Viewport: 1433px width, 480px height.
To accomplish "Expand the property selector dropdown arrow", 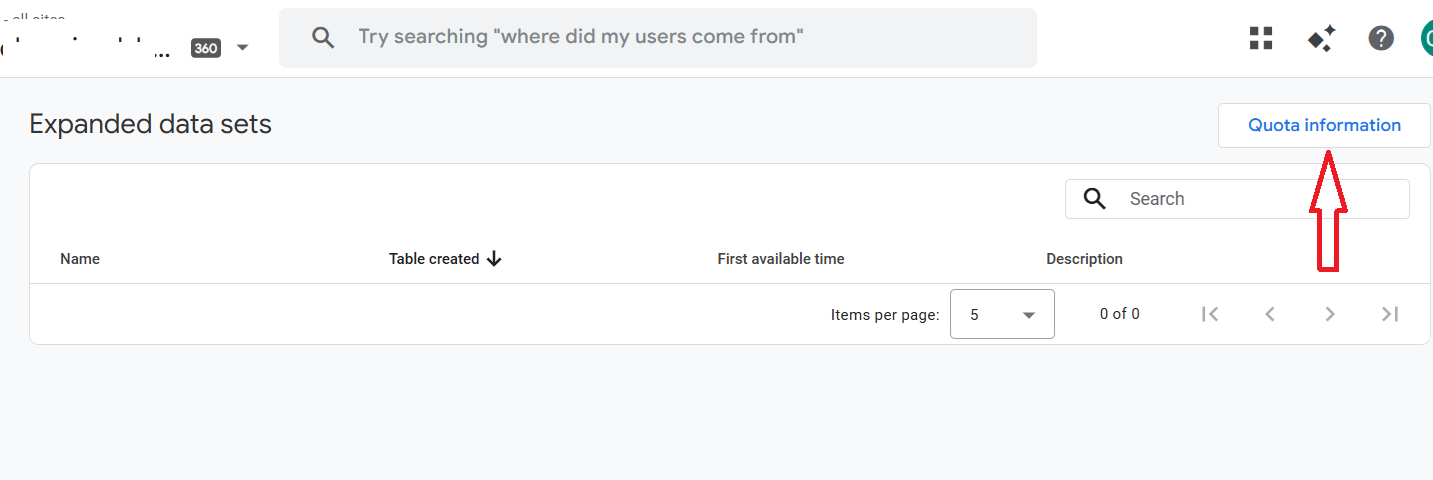I will tap(242, 47).
